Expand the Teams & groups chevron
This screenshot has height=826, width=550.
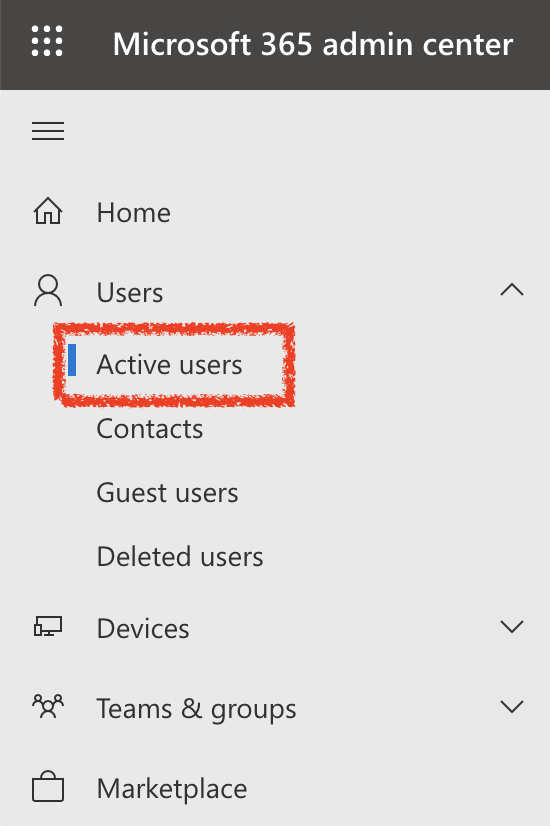(x=512, y=706)
